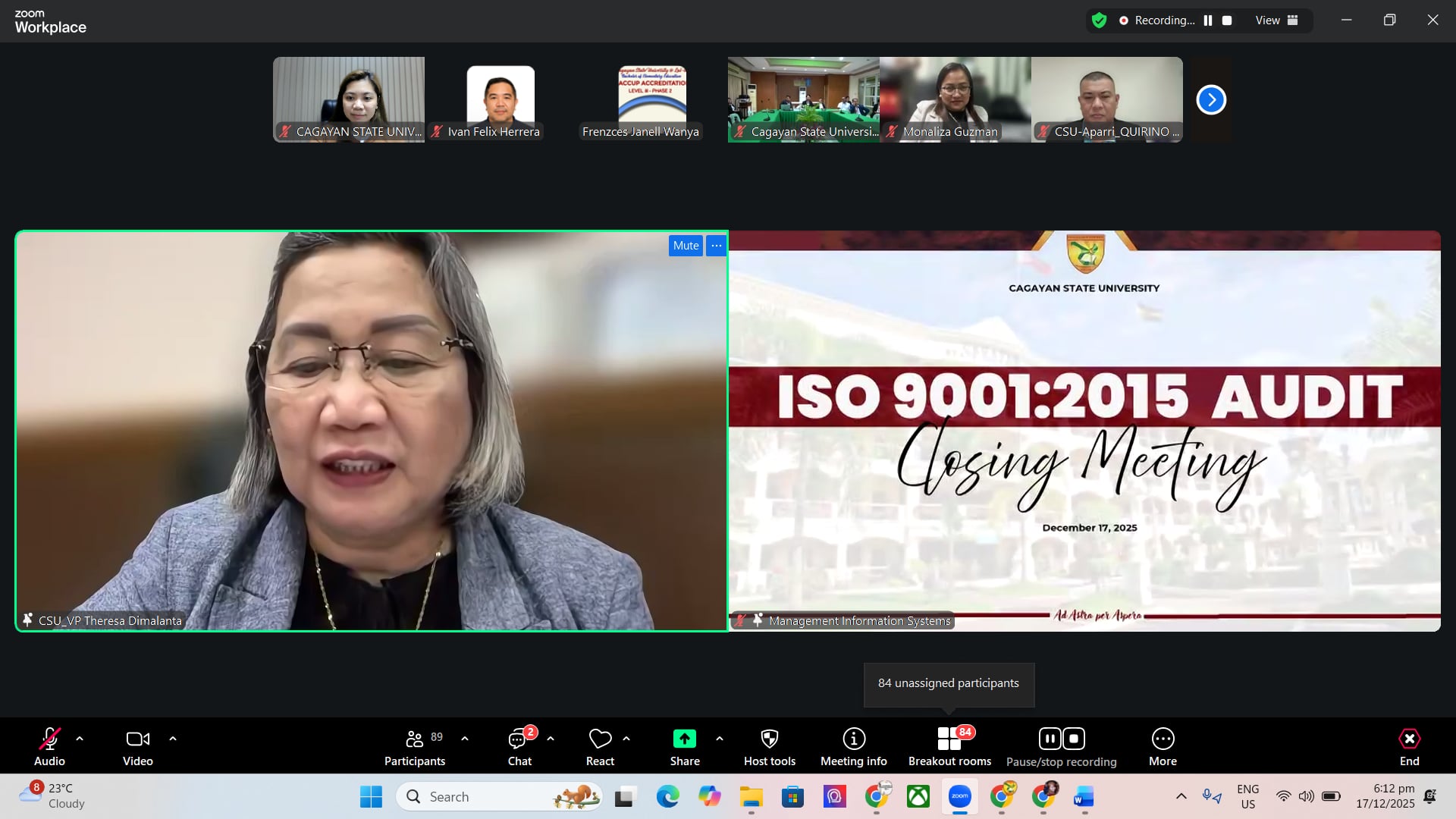
Task: Expand the share options caret
Action: point(719,739)
